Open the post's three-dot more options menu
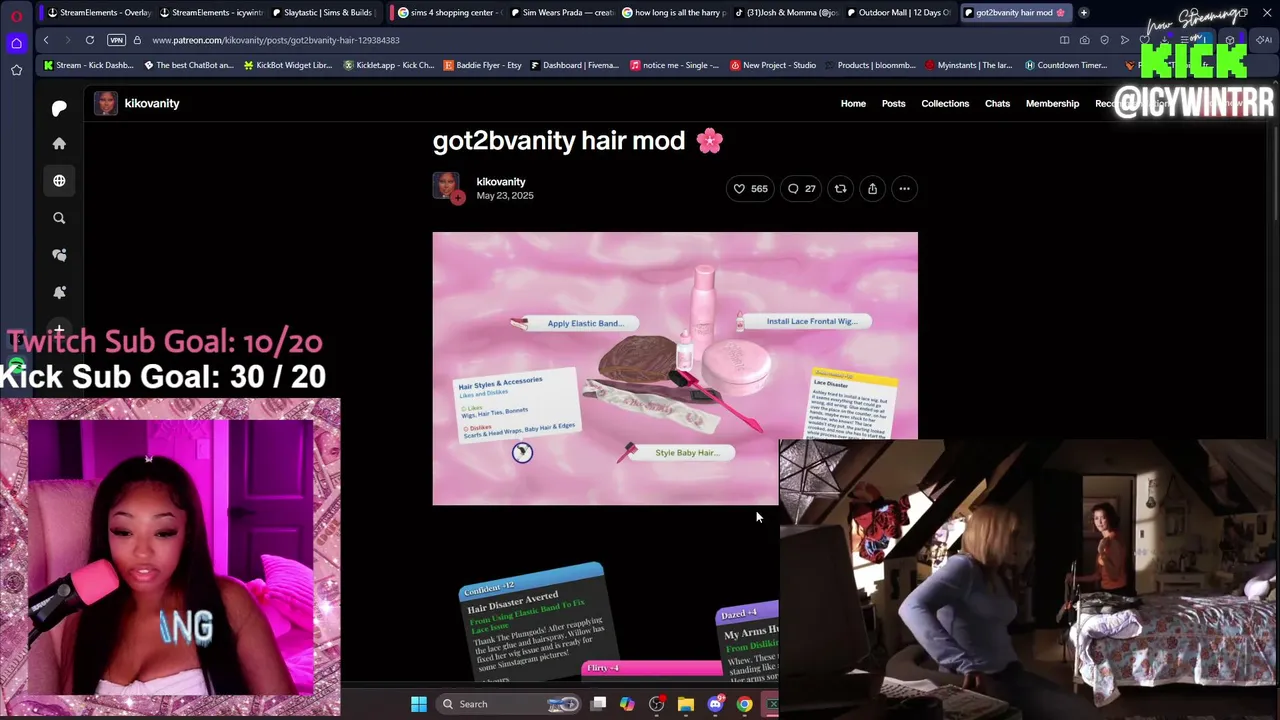The height and width of the screenshot is (720, 1280). (x=904, y=189)
